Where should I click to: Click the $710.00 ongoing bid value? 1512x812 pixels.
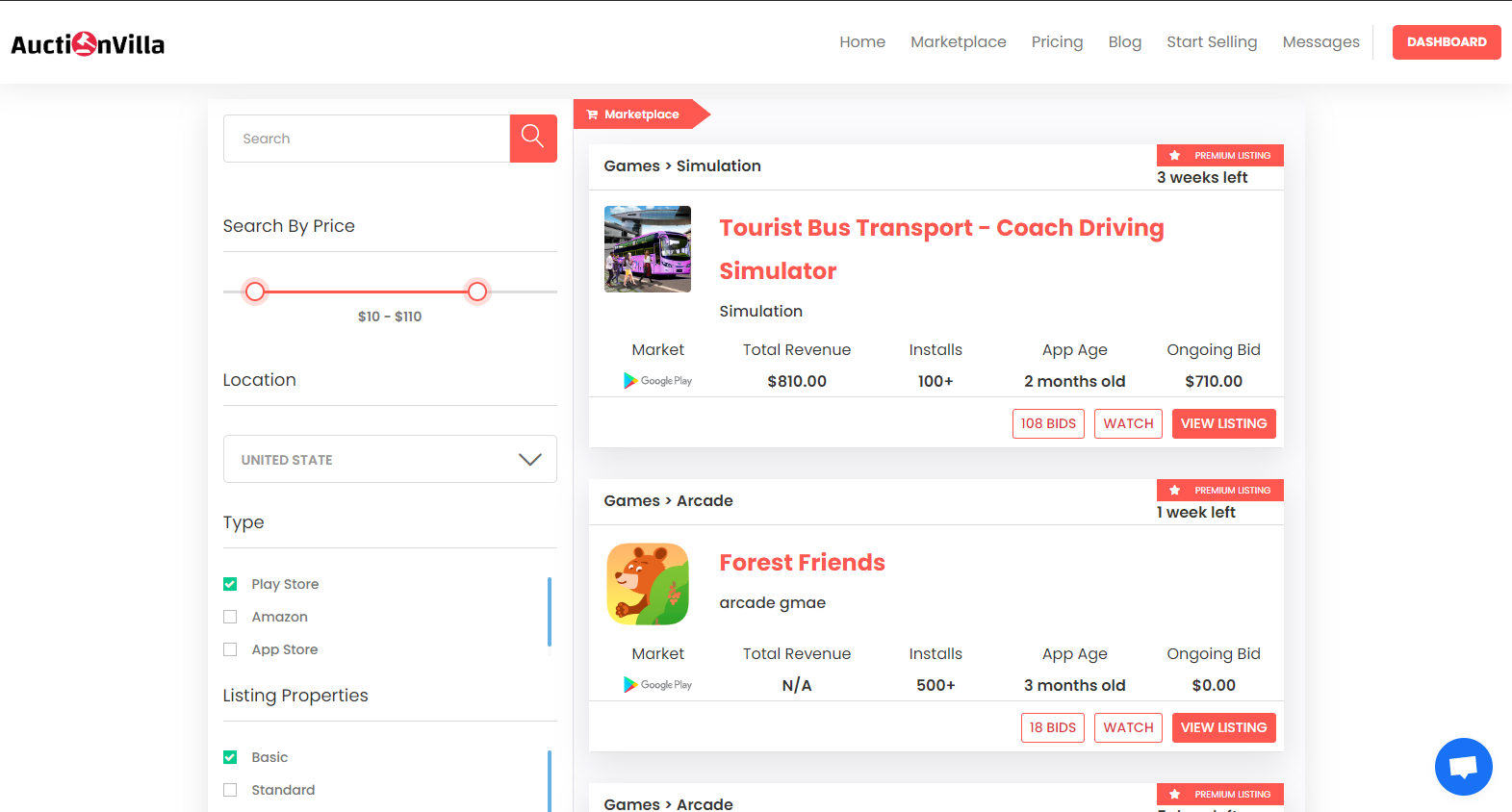point(1214,382)
